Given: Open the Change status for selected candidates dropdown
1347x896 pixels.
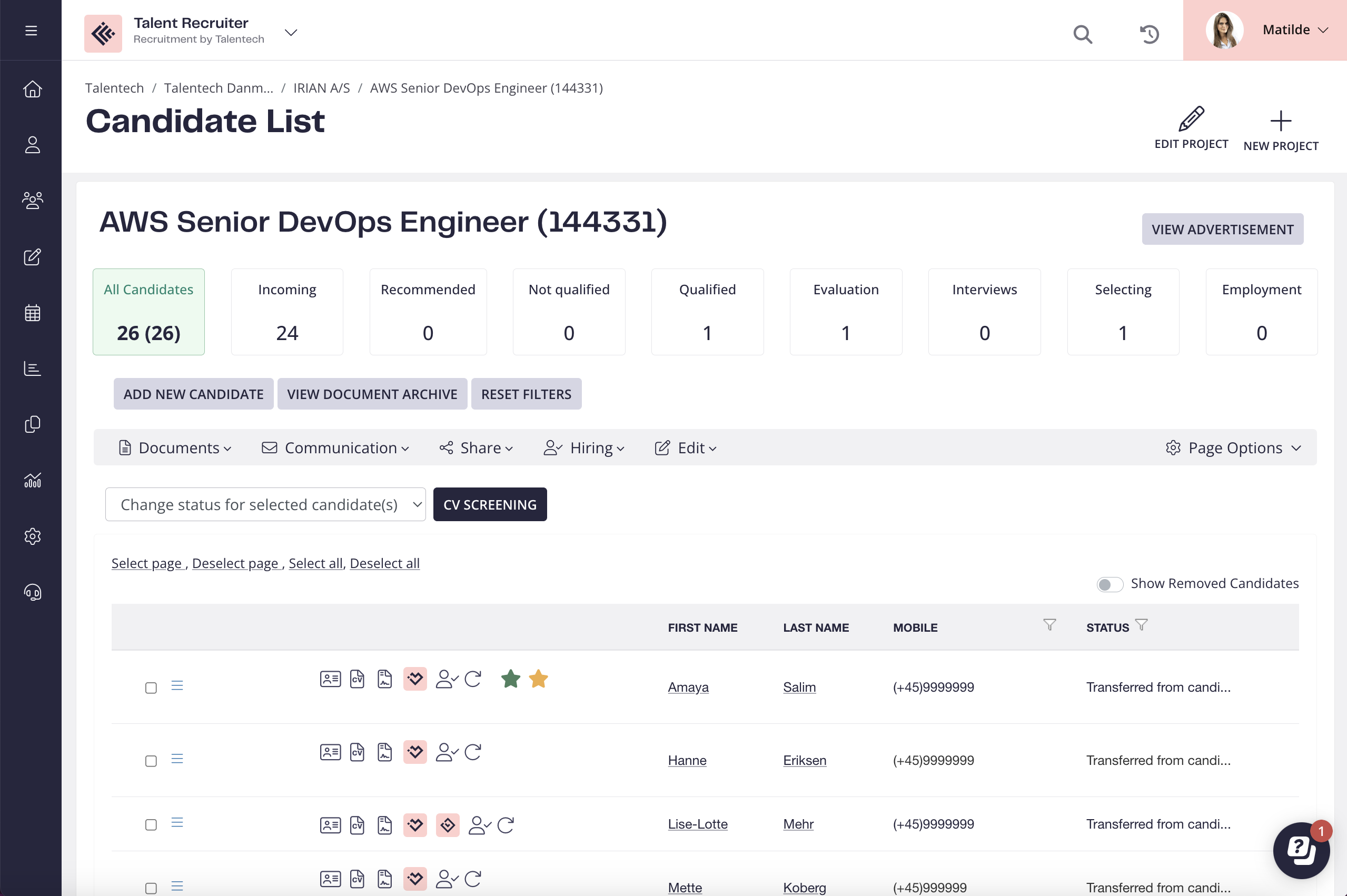Looking at the screenshot, I should coord(265,504).
